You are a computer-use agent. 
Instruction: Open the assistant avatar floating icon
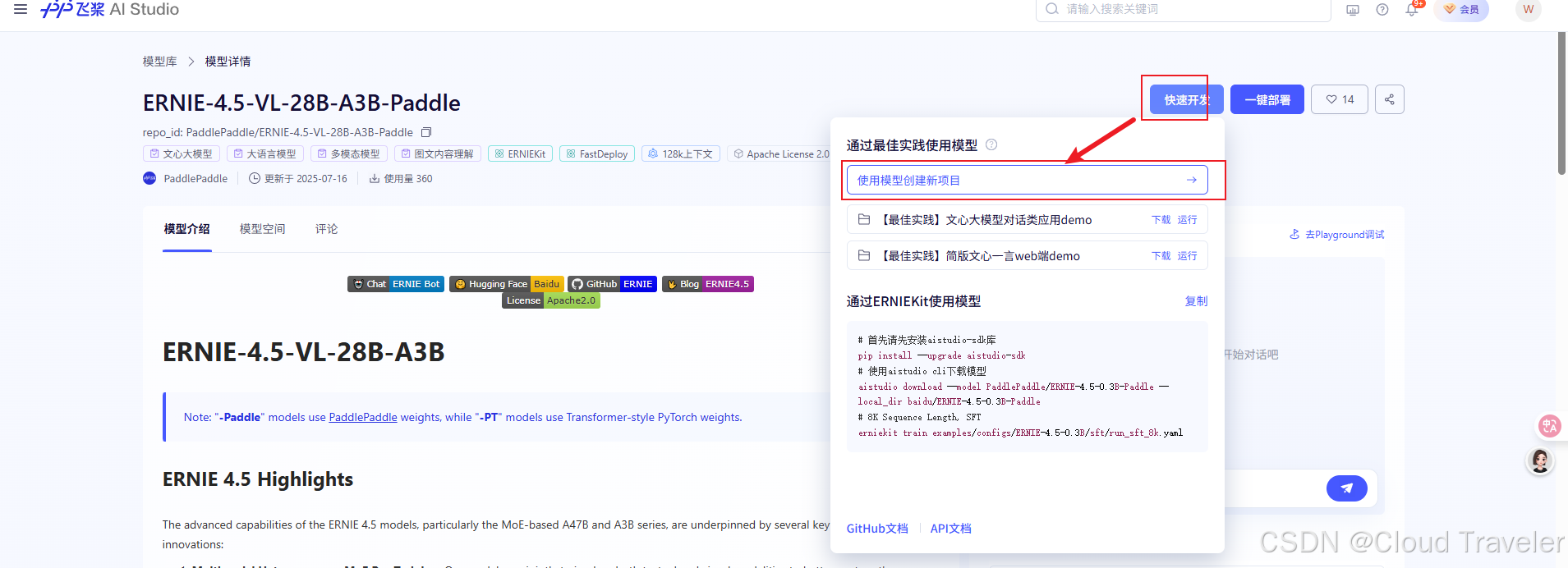click(x=1540, y=461)
